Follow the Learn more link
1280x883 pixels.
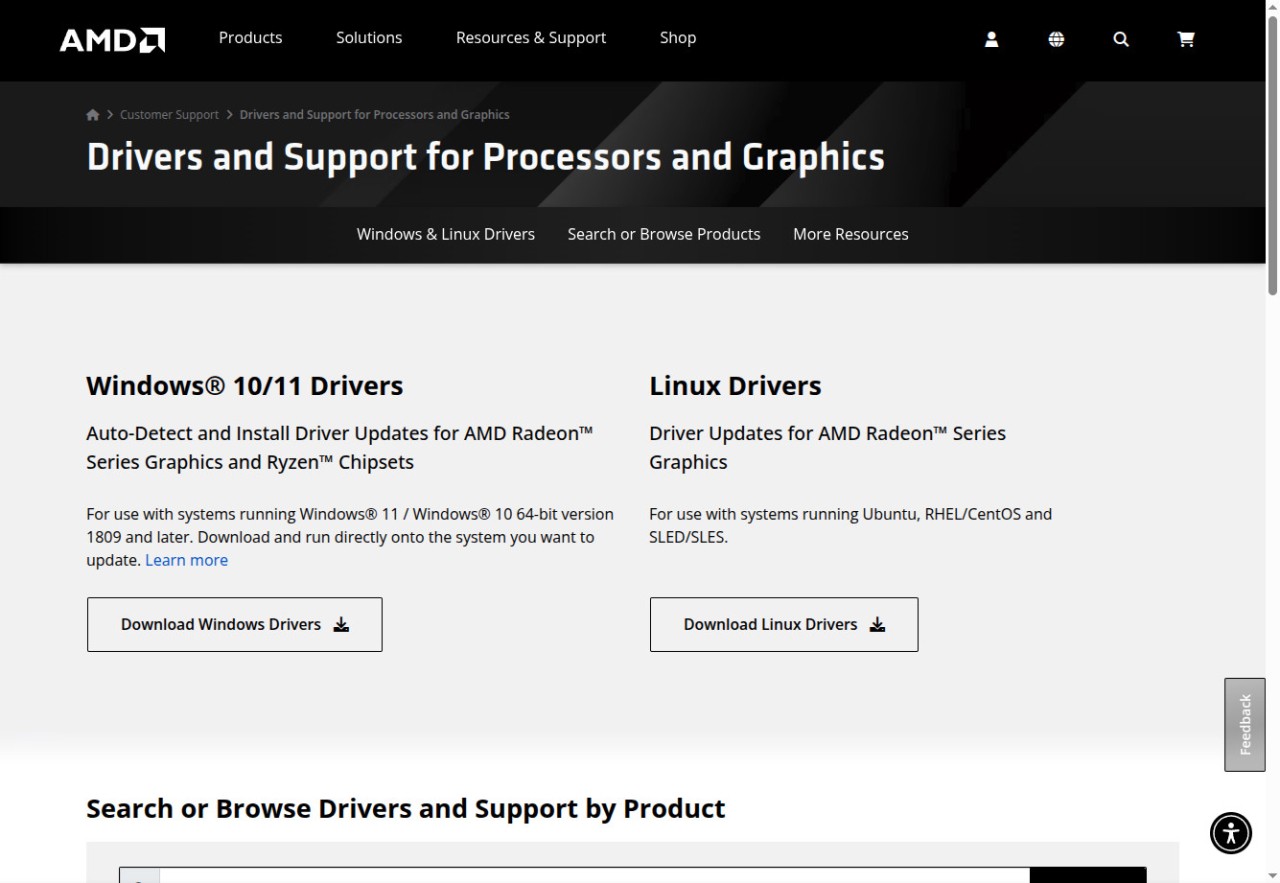tap(186, 560)
